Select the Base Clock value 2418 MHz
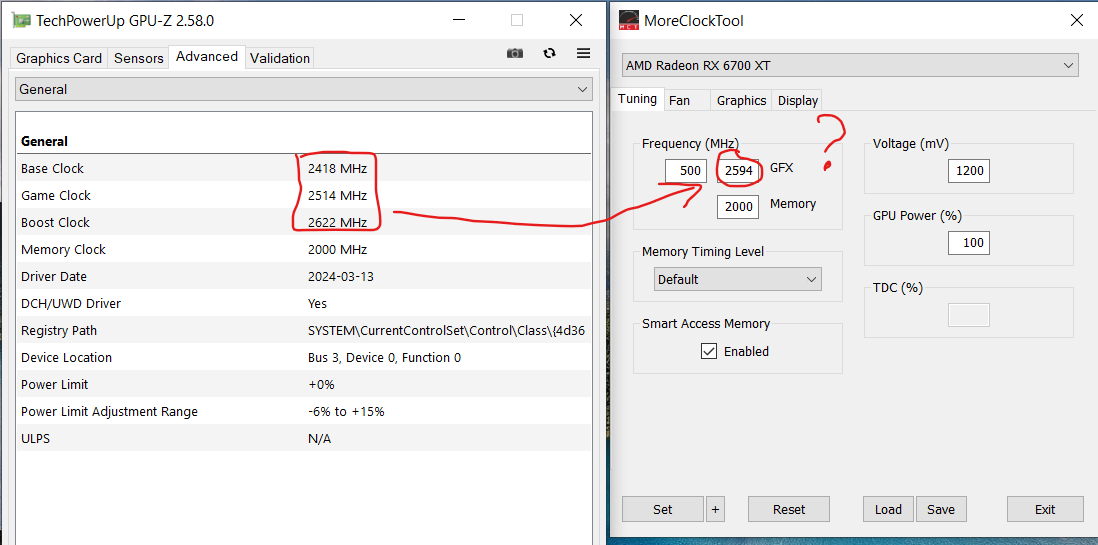 coord(337,168)
